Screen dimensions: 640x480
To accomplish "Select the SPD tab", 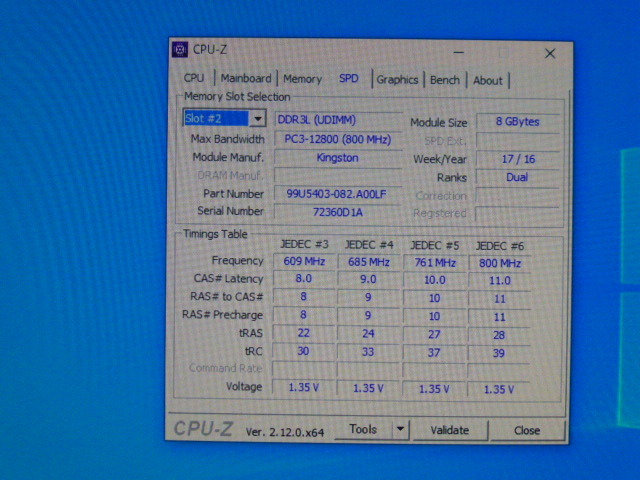I will (349, 78).
